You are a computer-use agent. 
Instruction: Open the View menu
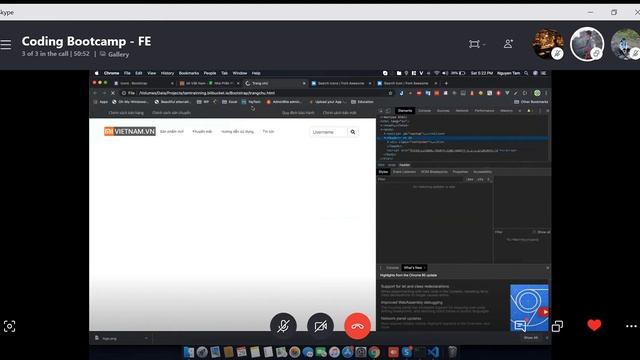click(x=151, y=73)
